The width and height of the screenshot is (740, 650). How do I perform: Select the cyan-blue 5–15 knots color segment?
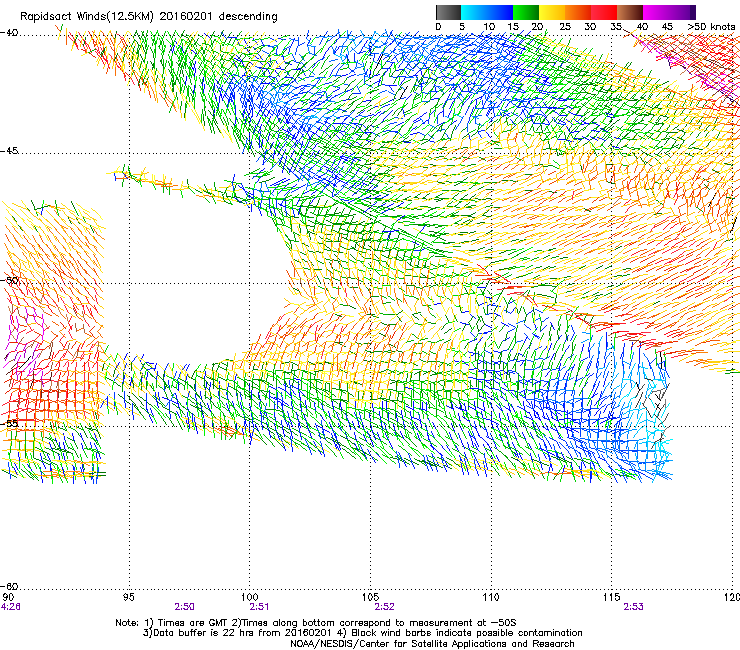(487, 12)
